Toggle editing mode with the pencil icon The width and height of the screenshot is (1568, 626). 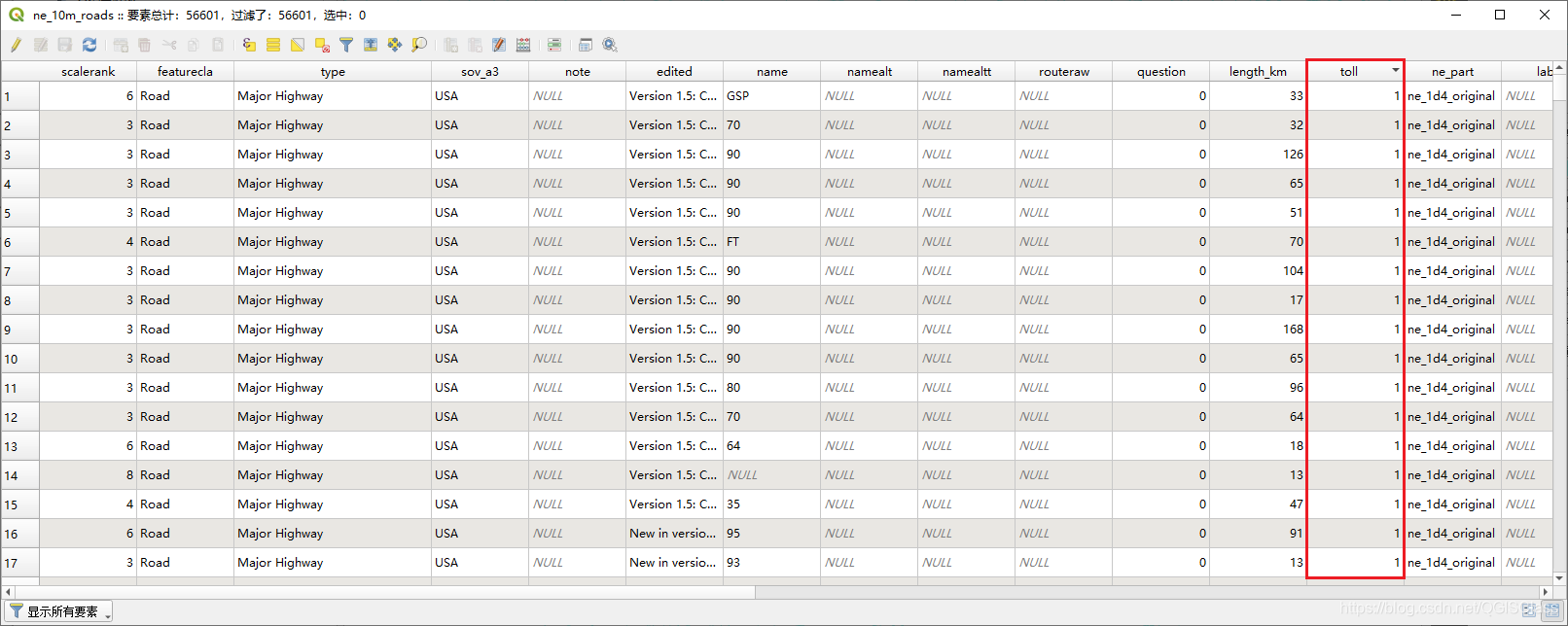17,45
